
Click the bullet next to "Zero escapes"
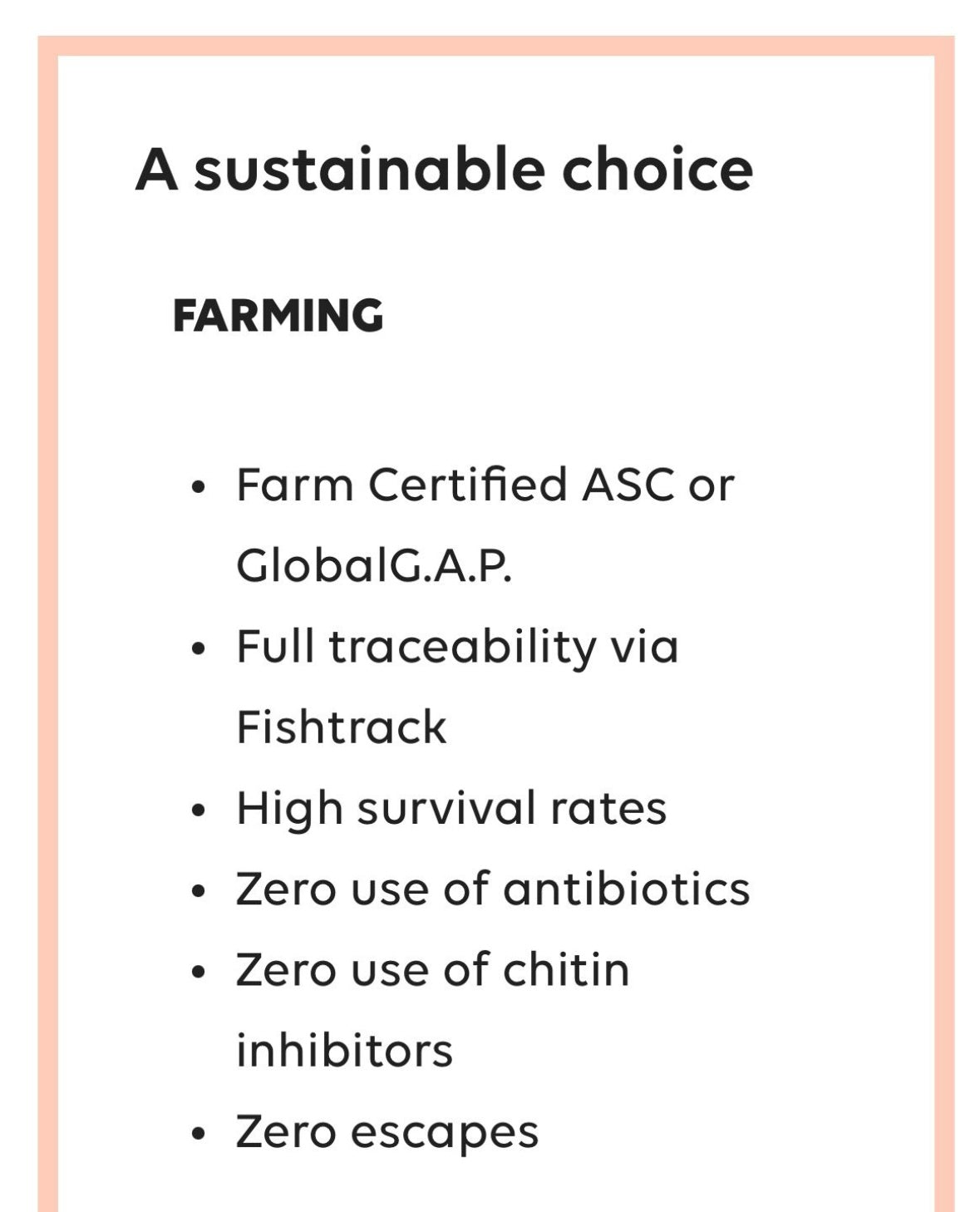[x=197, y=1134]
